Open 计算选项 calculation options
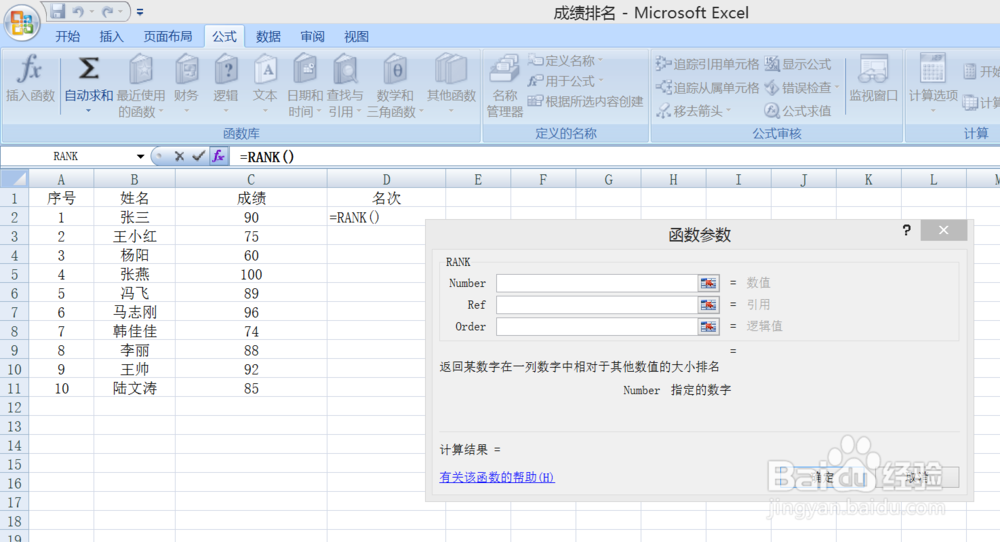 click(933, 83)
